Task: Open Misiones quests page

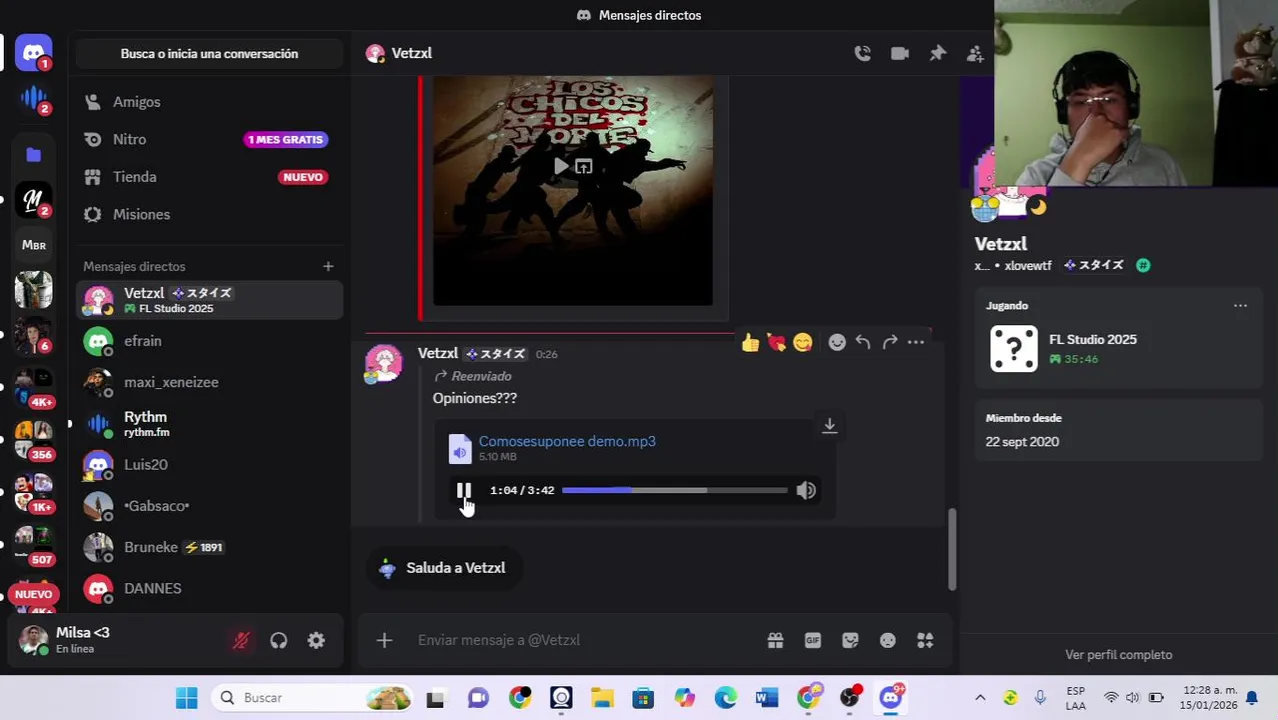Action: [x=209, y=214]
